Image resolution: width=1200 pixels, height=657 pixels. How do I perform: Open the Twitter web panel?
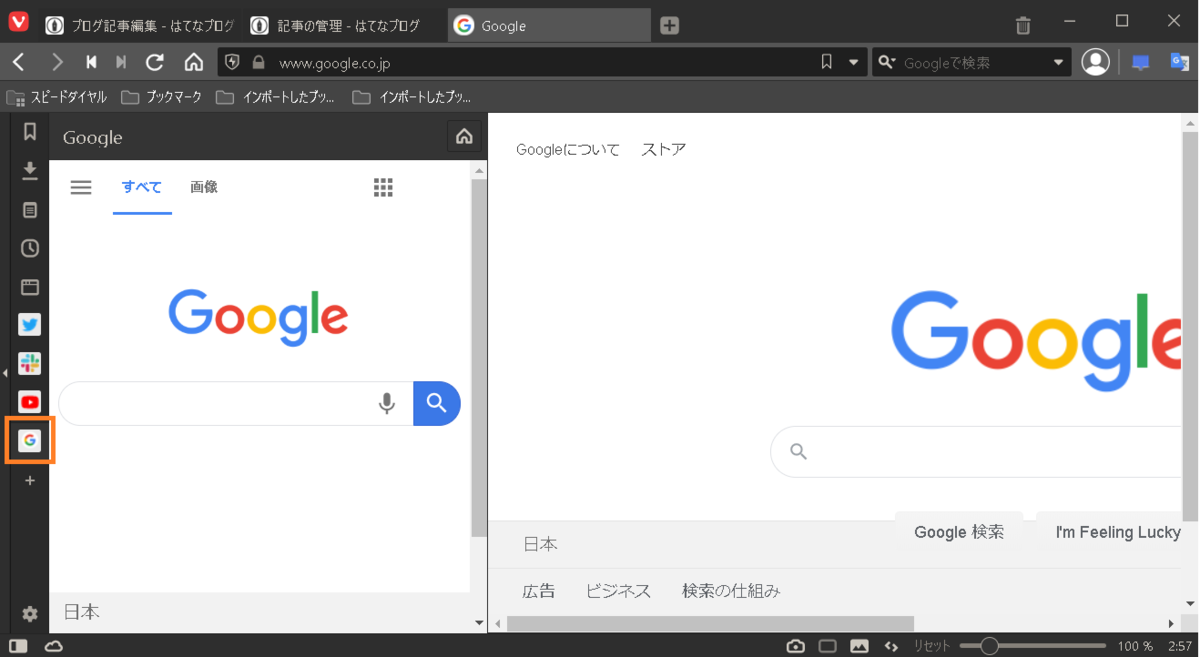30,325
